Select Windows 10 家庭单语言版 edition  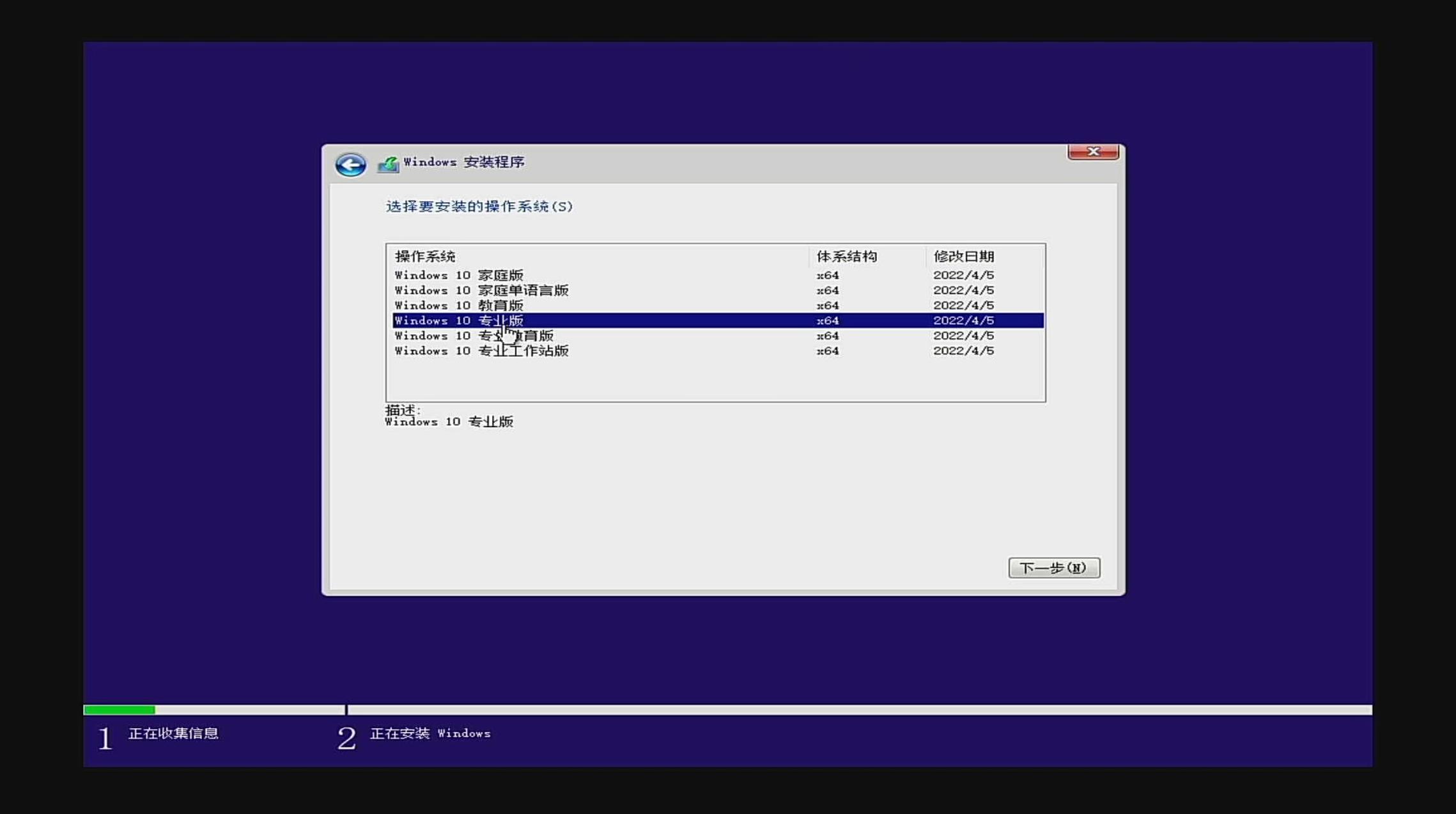pos(482,290)
